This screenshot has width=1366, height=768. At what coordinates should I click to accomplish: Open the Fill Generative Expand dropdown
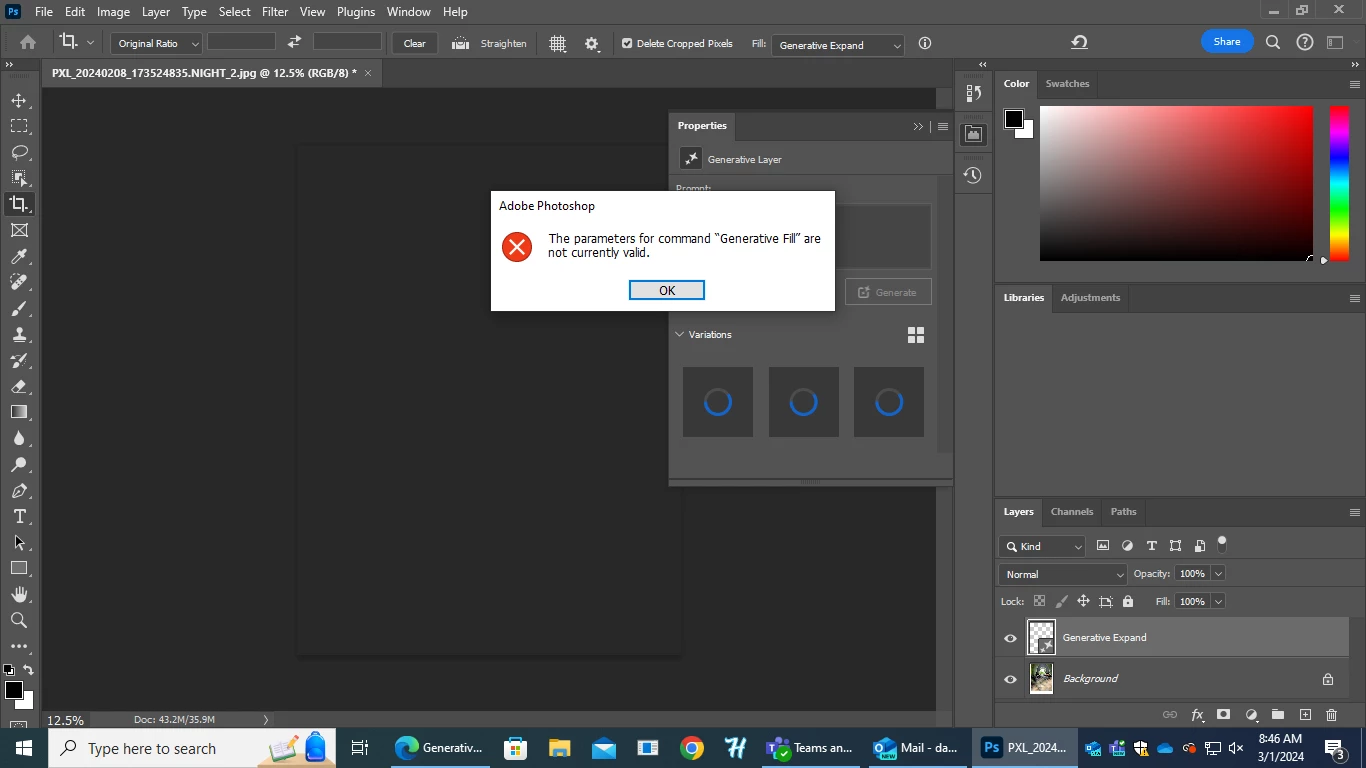tap(838, 45)
